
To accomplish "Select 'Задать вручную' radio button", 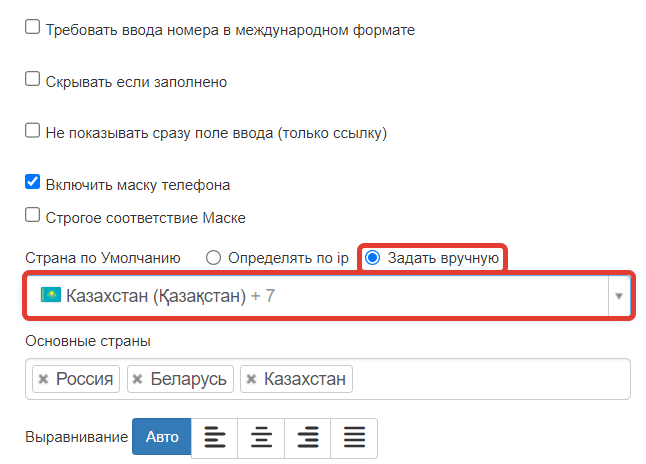I will coord(372,258).
